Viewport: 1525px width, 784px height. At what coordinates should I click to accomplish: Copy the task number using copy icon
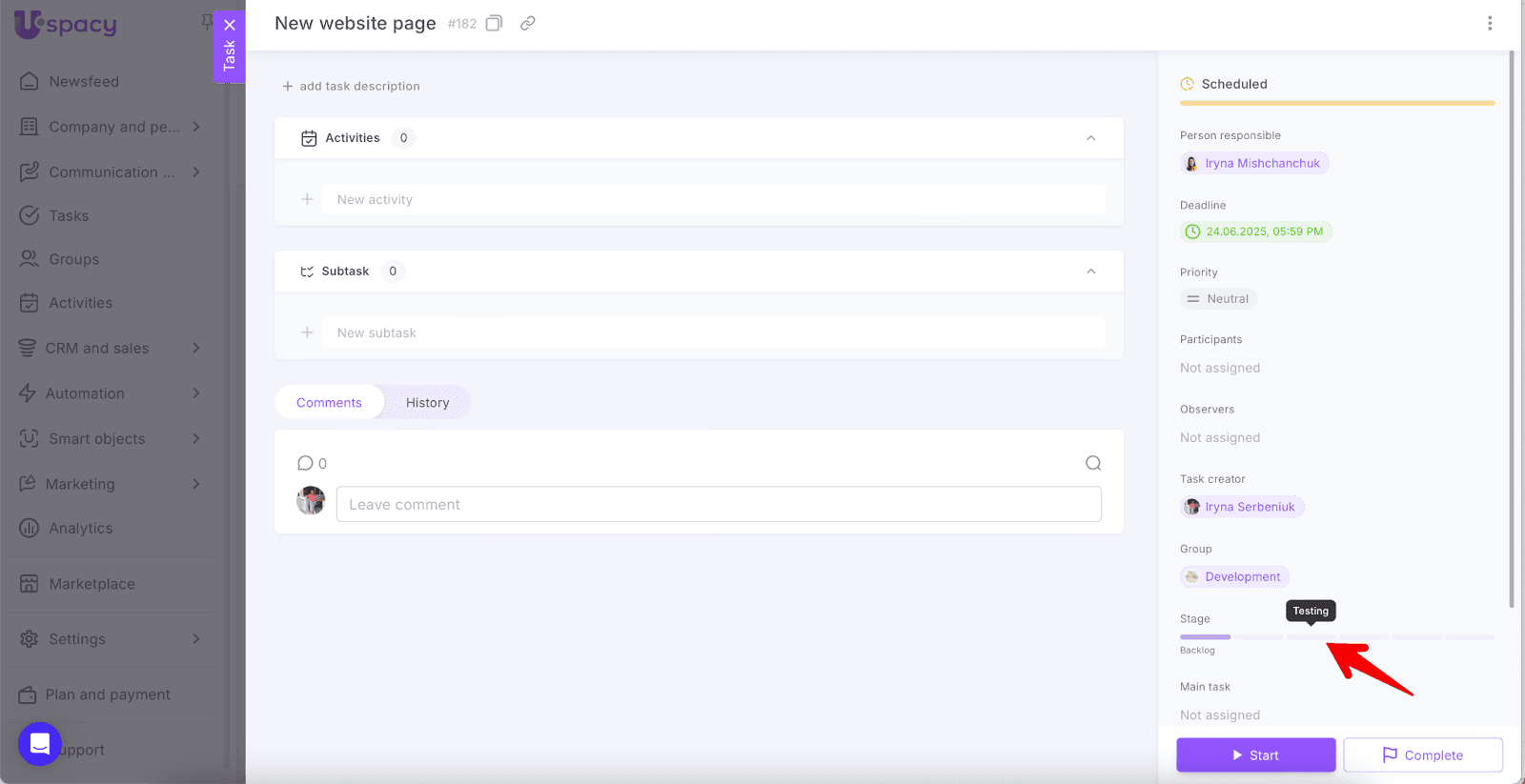coord(494,23)
